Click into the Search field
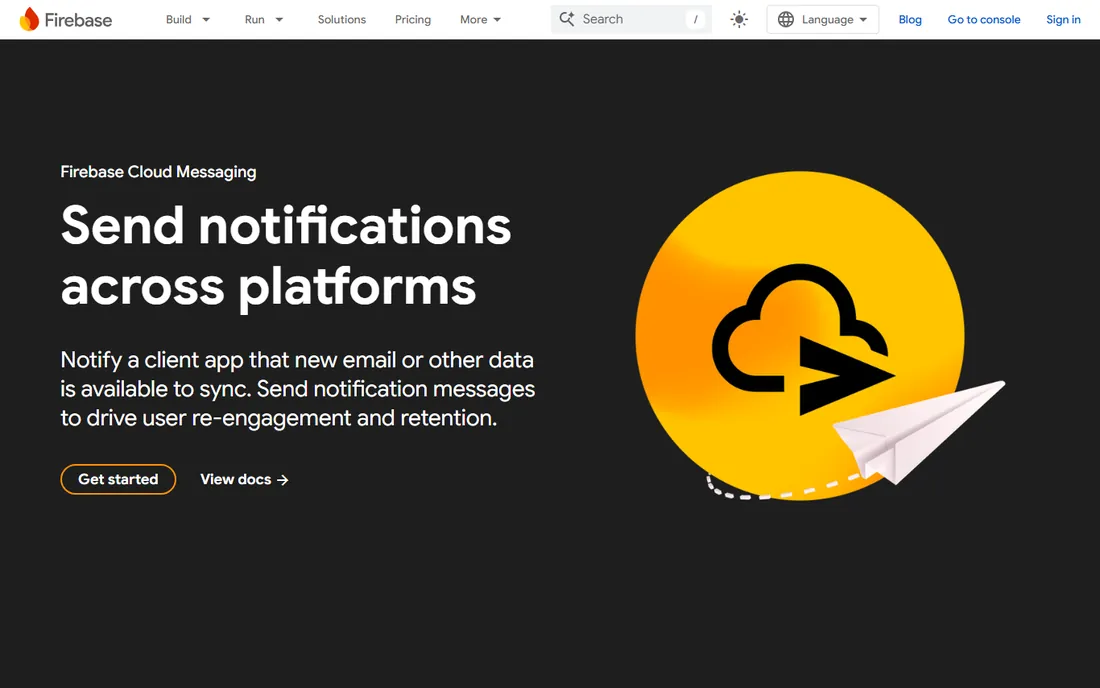Viewport: 1100px width, 688px height. 631,20
